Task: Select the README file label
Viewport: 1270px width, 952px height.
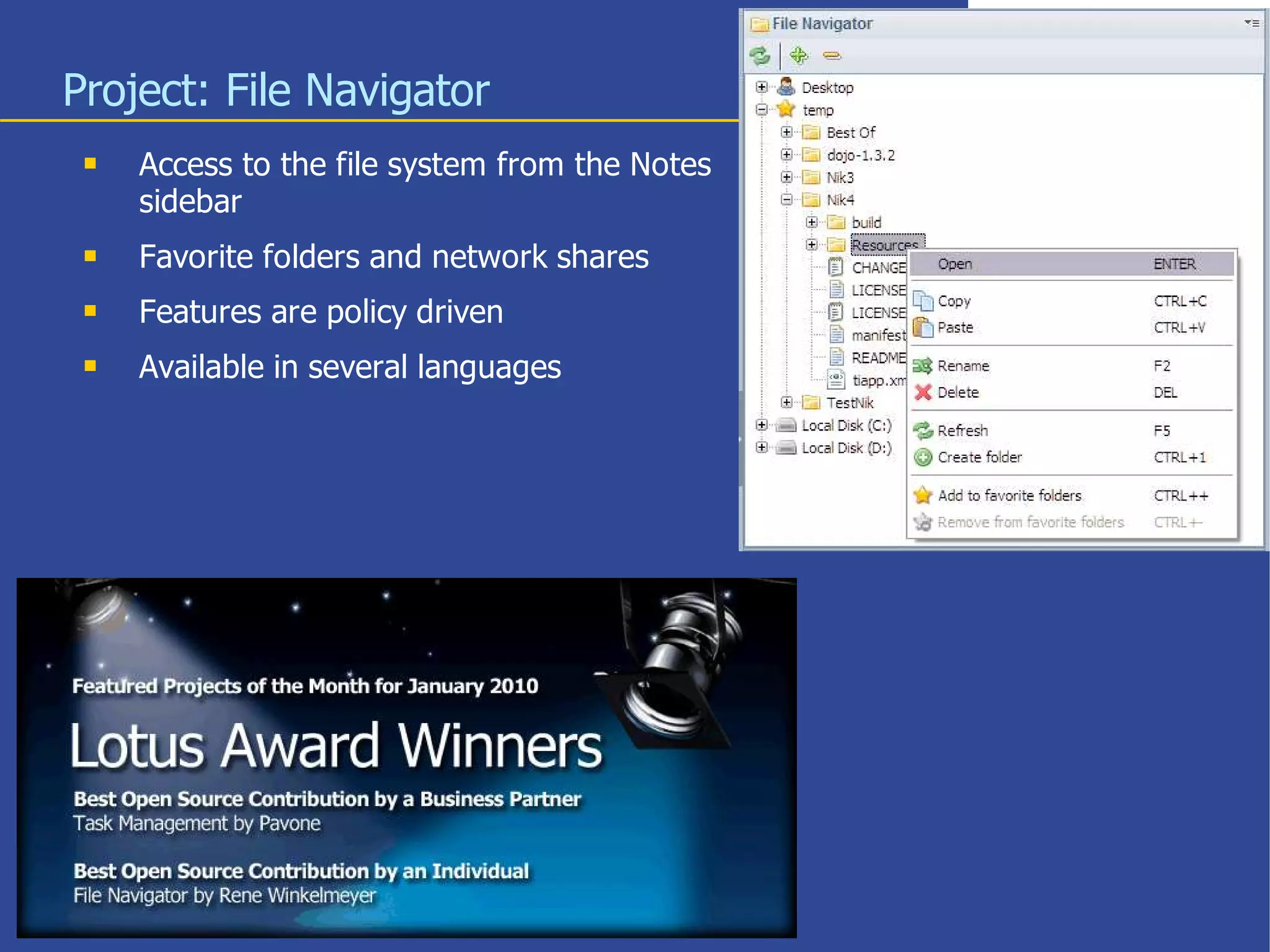Action: click(x=879, y=358)
